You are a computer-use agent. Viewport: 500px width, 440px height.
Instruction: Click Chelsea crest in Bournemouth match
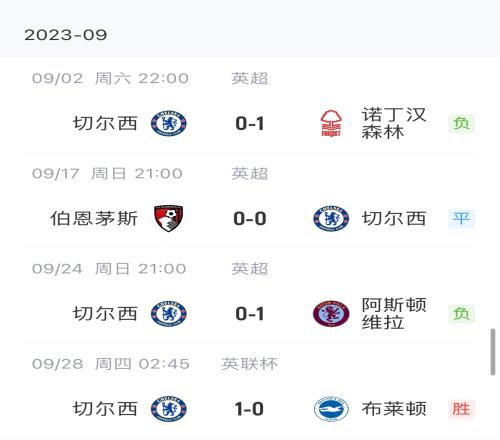click(331, 219)
